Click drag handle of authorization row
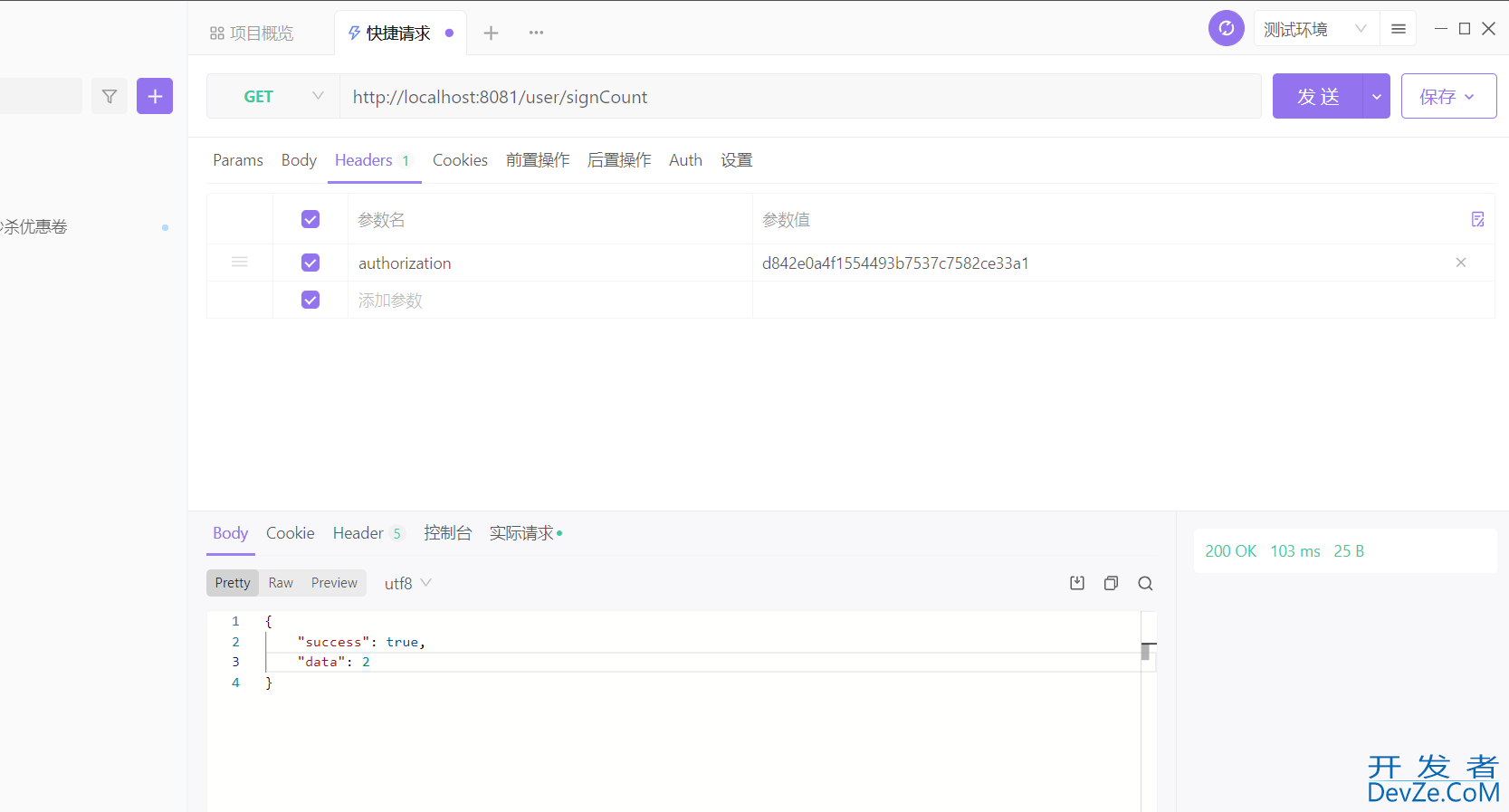 [x=240, y=263]
